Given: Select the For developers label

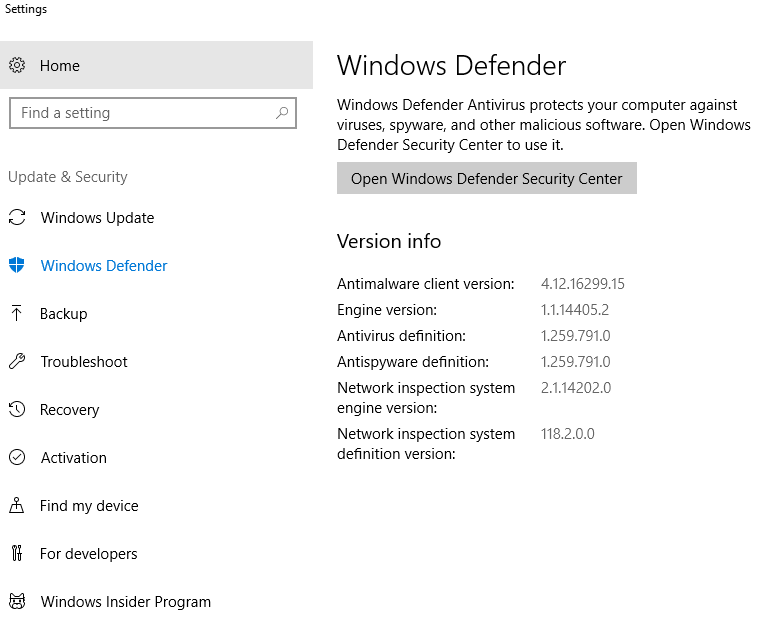Looking at the screenshot, I should pos(89,553).
